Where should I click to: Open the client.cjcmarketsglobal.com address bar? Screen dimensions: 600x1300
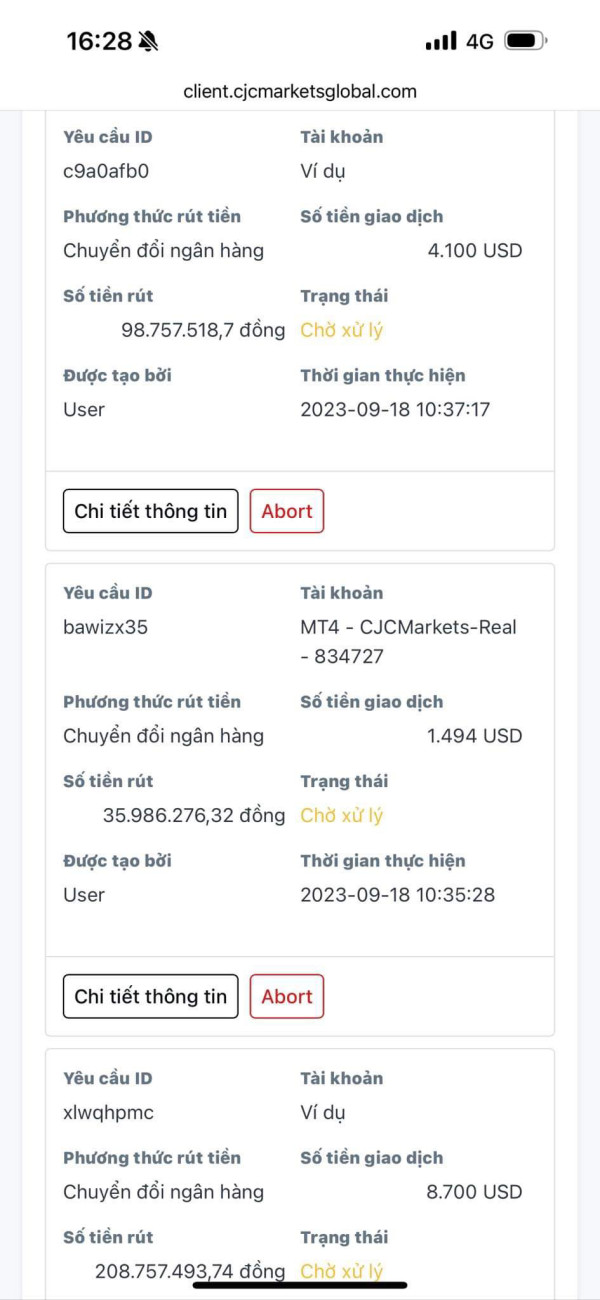point(300,91)
